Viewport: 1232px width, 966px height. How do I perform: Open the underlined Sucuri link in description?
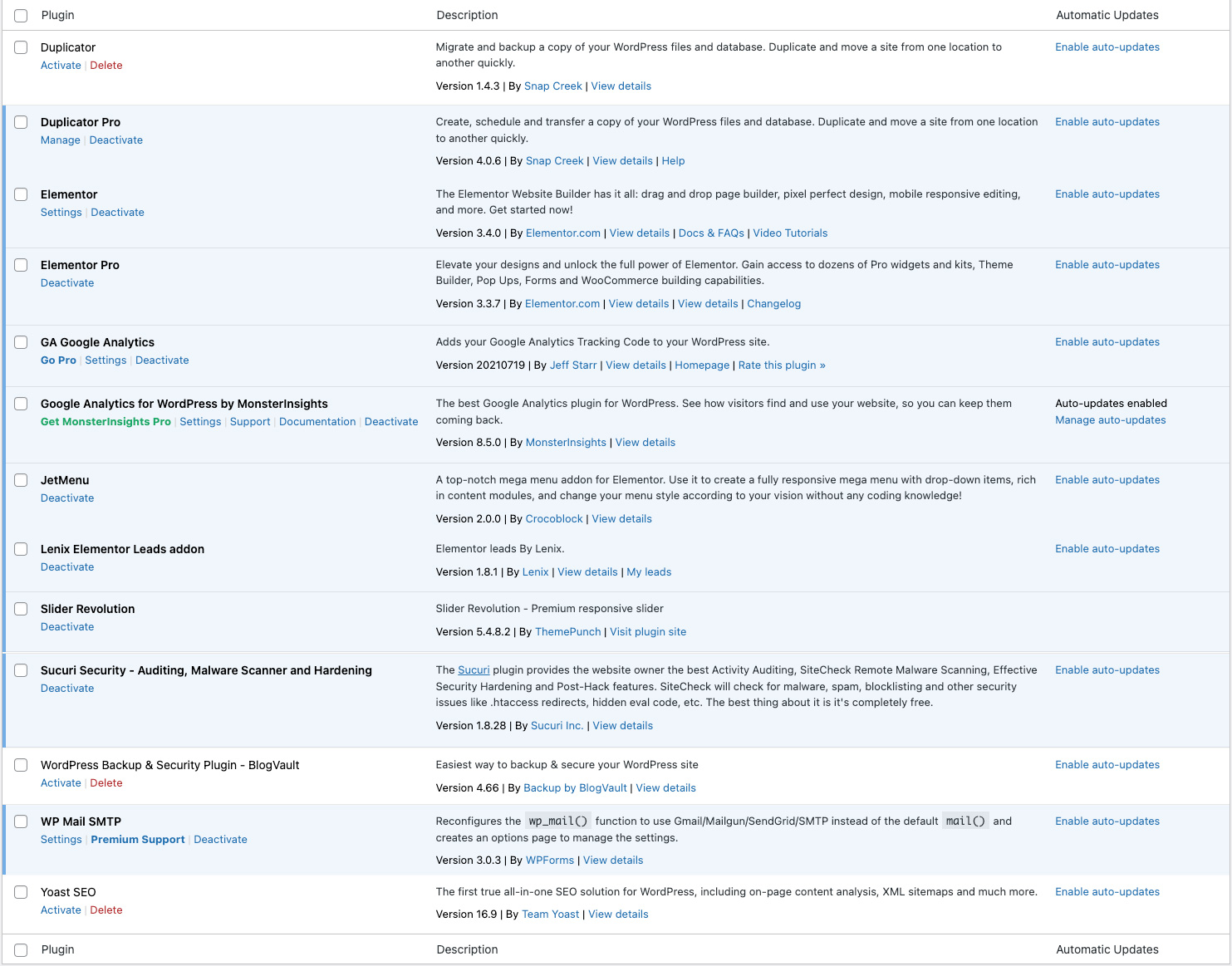[474, 670]
